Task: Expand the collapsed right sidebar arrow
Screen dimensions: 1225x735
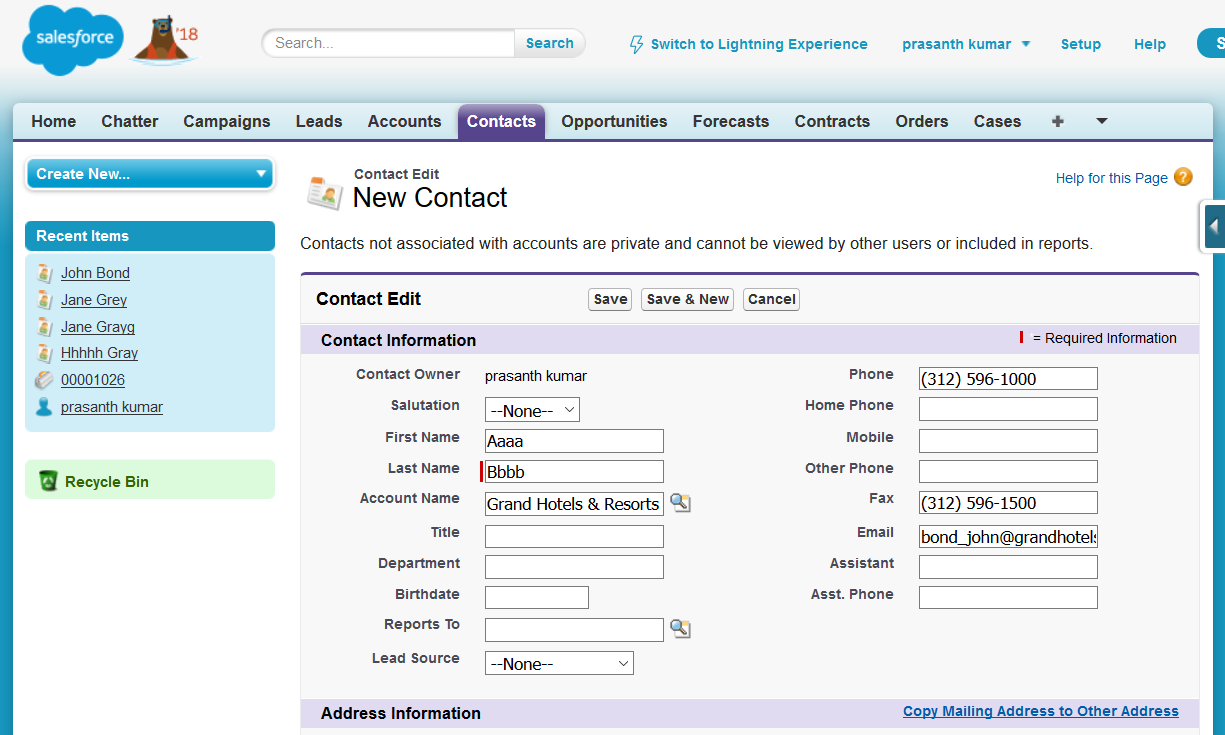Action: pos(1212,226)
